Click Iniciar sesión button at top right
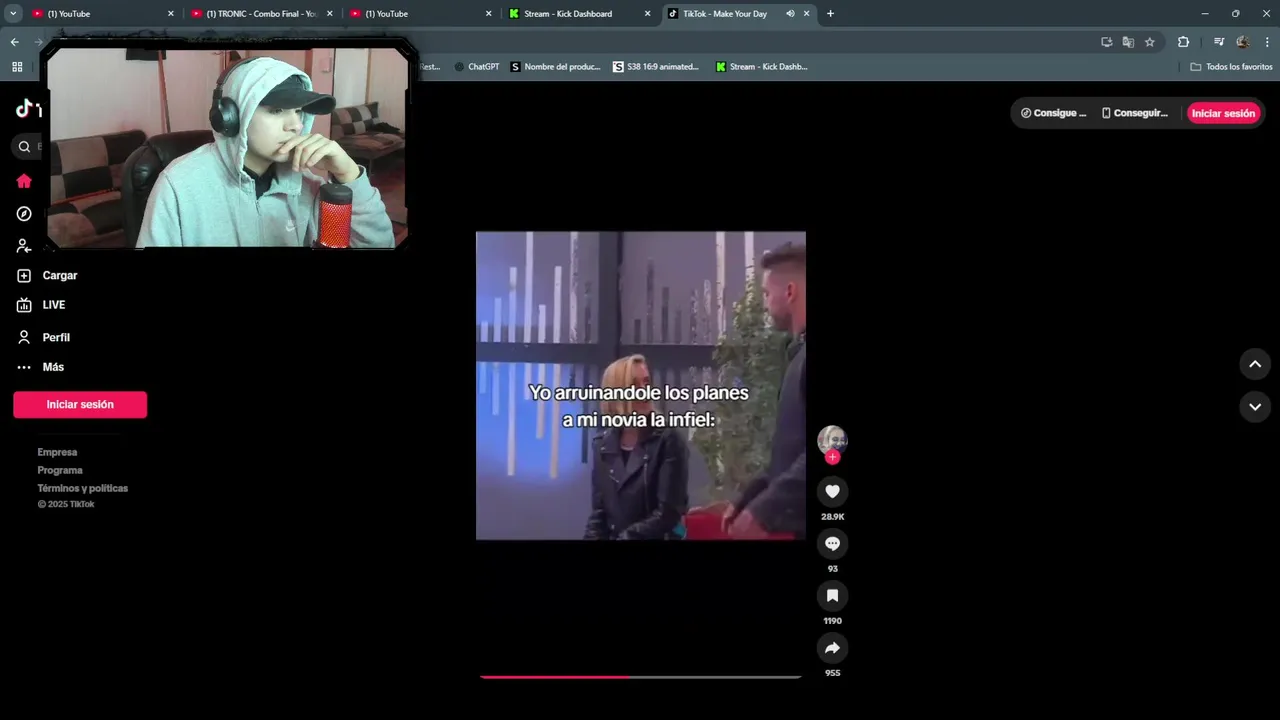 [1223, 113]
